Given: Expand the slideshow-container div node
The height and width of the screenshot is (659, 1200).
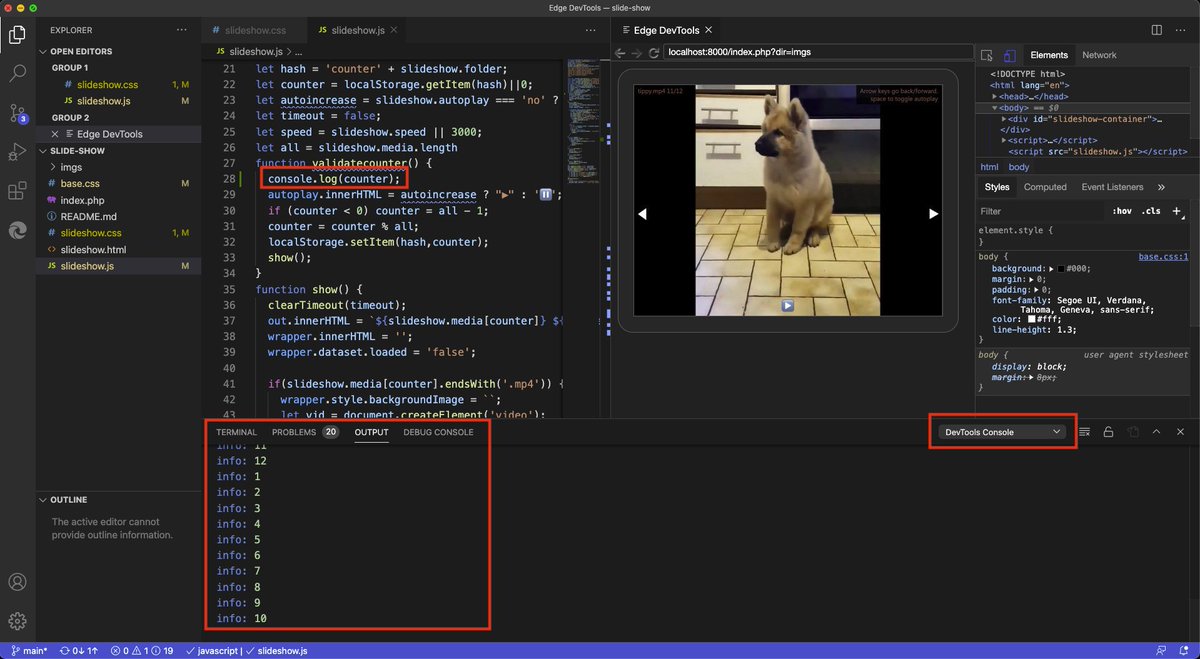Looking at the screenshot, I should click(1004, 119).
